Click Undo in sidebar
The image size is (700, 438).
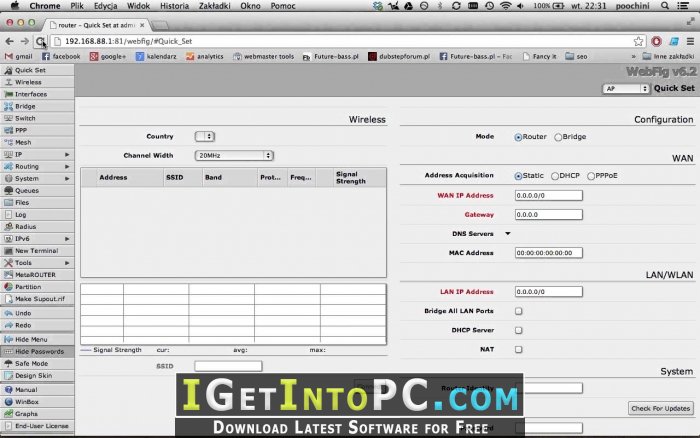click(37, 313)
